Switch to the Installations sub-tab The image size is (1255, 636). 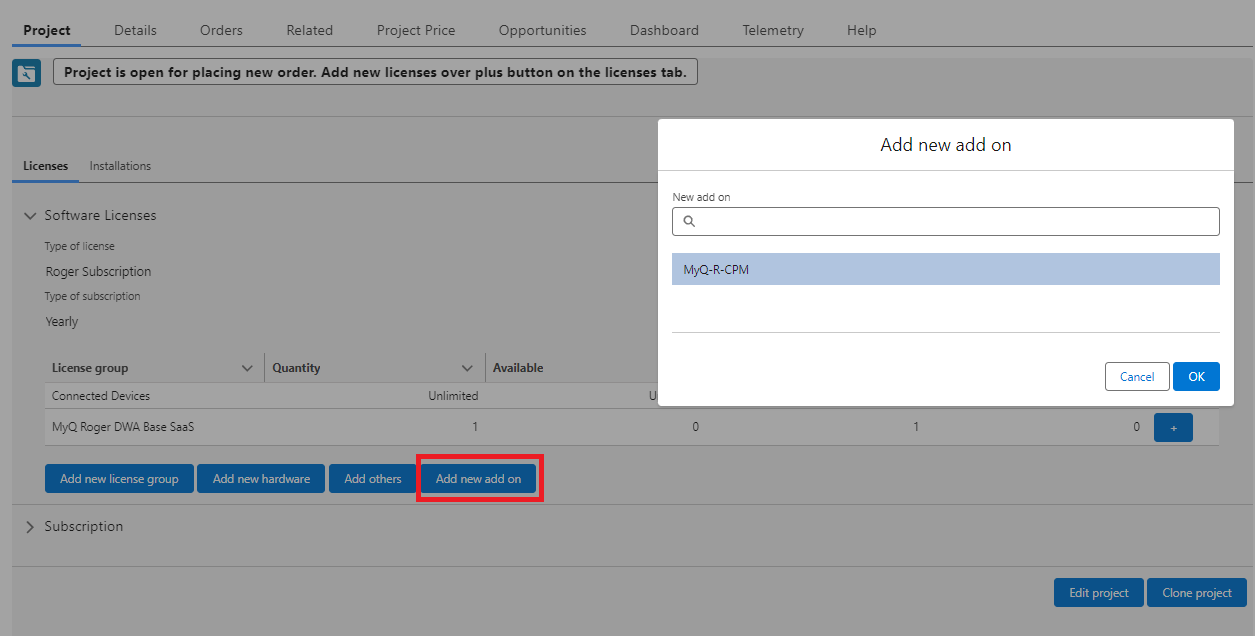coord(120,166)
